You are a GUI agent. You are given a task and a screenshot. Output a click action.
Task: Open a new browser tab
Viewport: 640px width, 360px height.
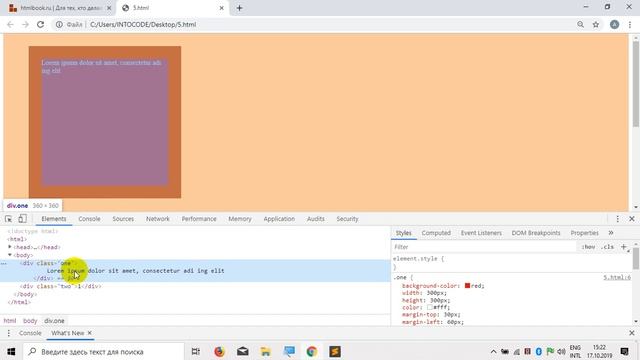(240, 8)
